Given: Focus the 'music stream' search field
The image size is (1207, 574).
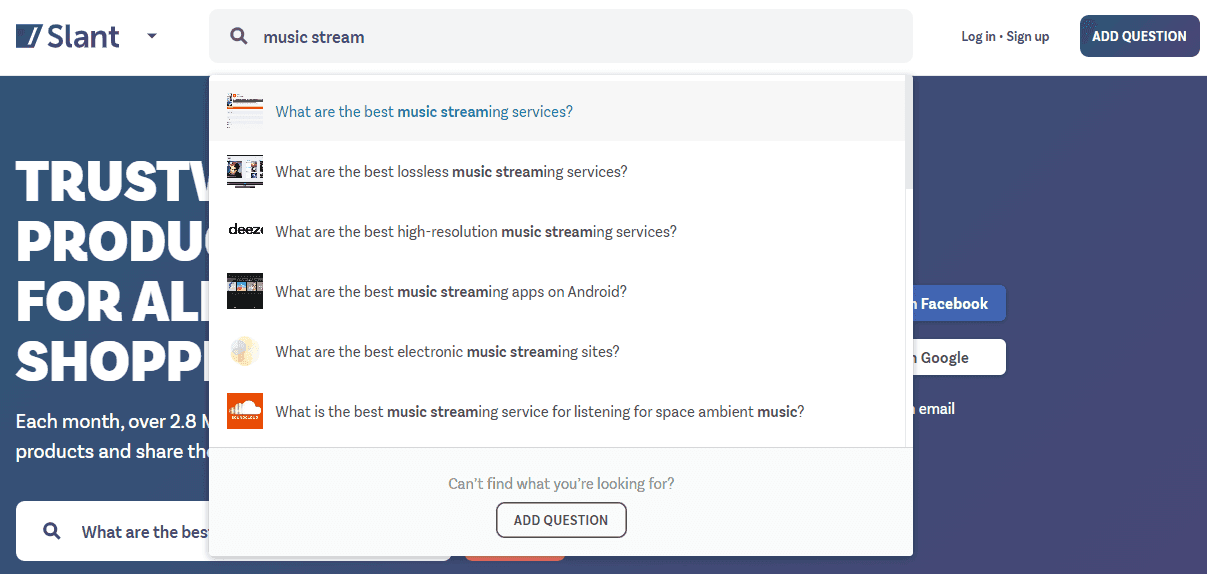Looking at the screenshot, I should [x=561, y=36].
